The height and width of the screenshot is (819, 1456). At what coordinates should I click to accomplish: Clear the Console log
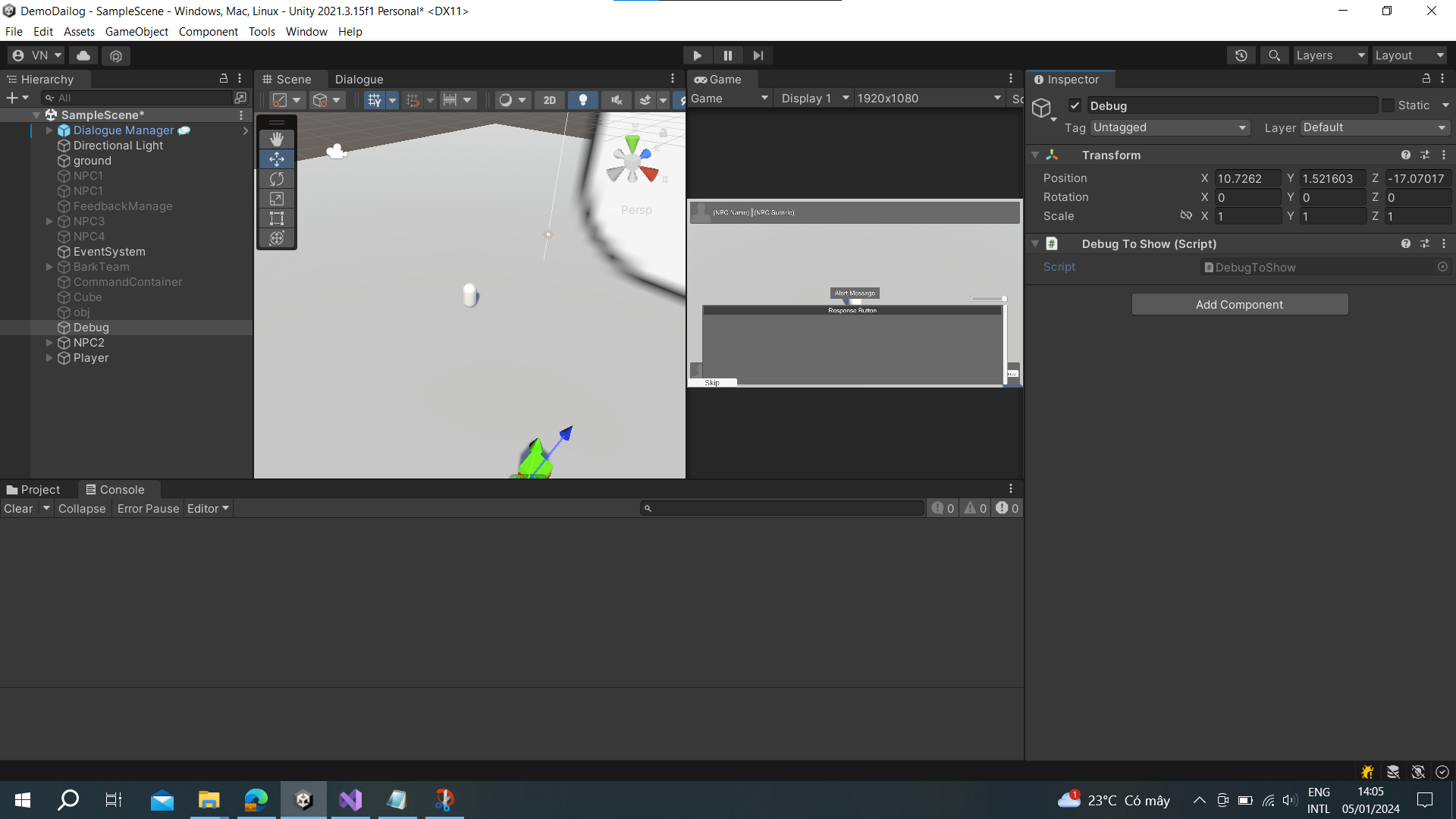(19, 508)
